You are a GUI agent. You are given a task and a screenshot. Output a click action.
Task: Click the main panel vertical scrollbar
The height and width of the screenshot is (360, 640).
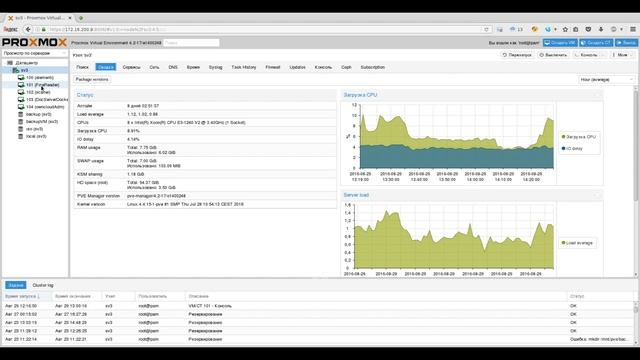click(x=636, y=145)
